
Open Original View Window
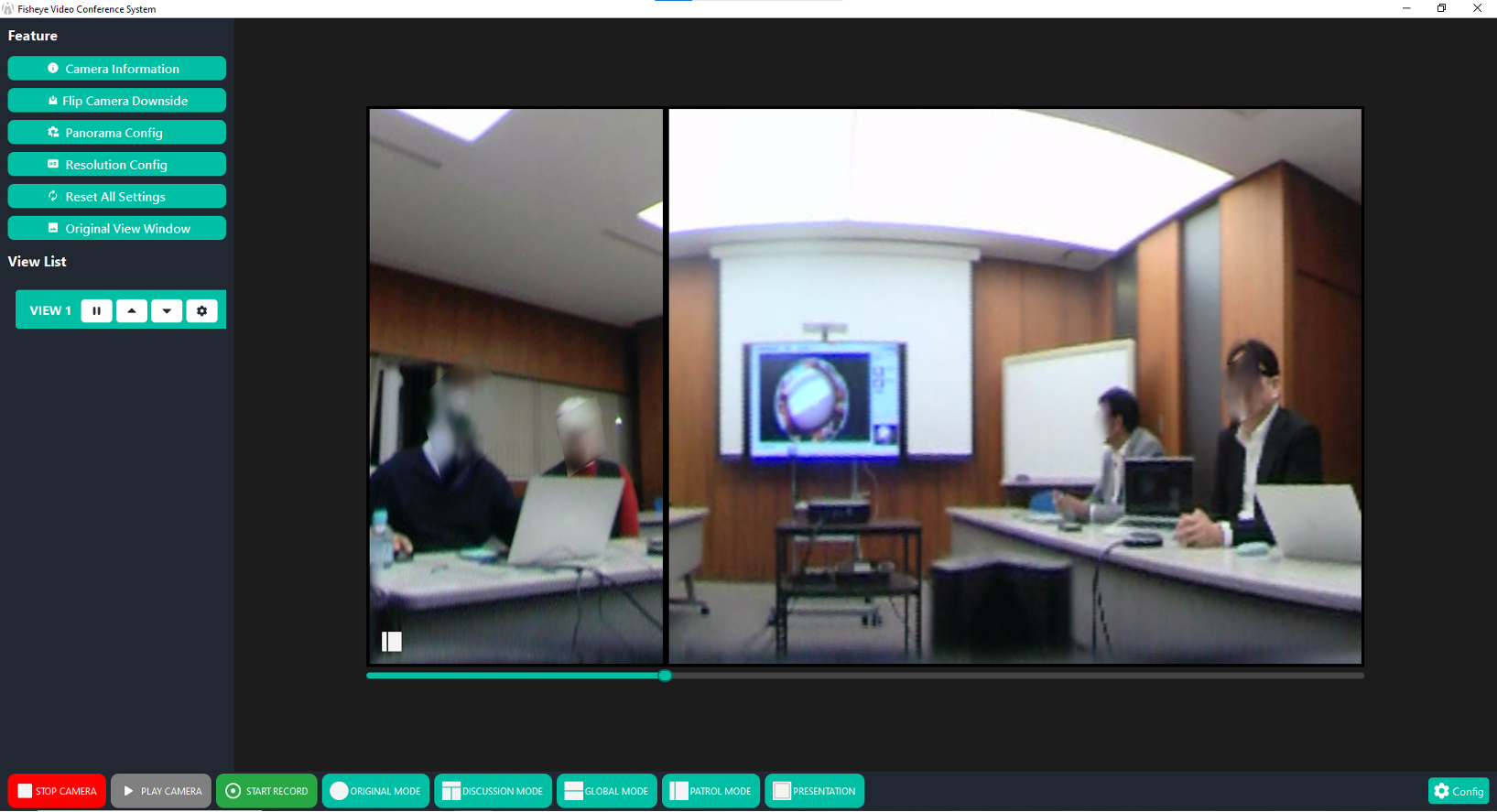[x=116, y=229]
